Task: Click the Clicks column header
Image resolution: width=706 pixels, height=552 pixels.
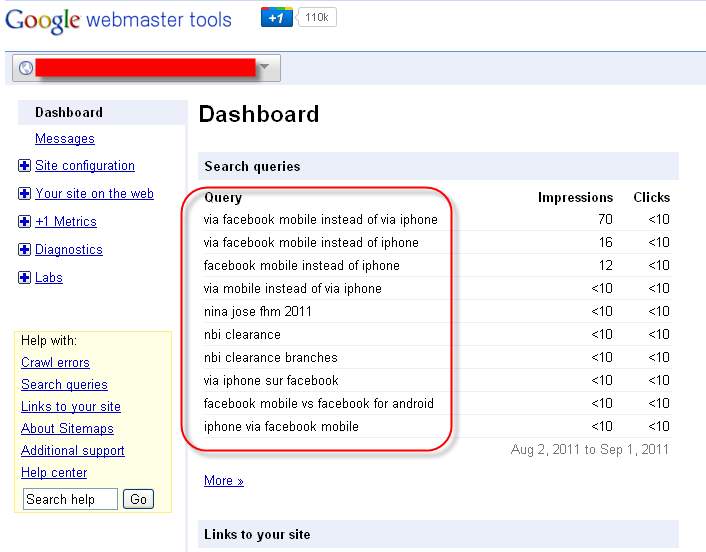Action: pos(652,197)
